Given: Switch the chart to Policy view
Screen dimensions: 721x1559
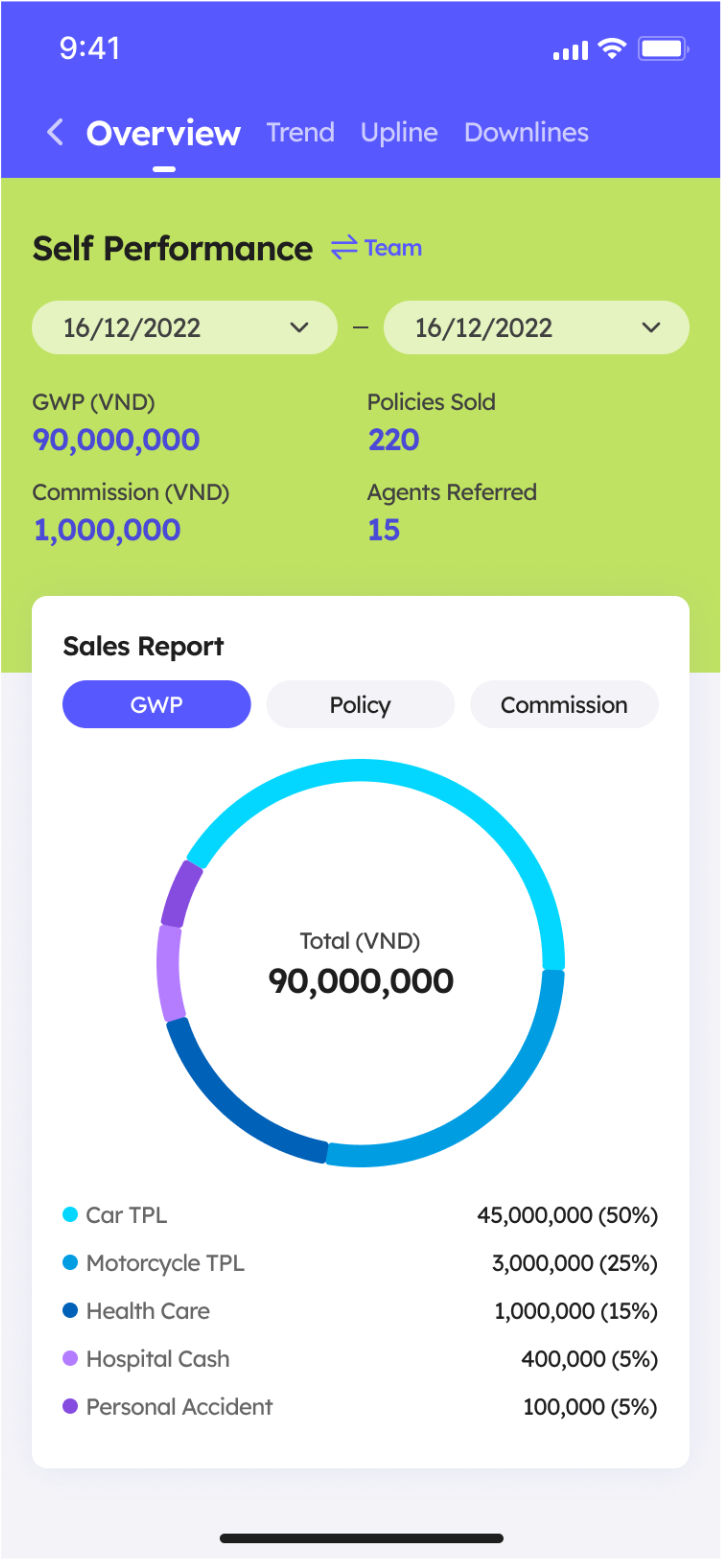Looking at the screenshot, I should pyautogui.click(x=360, y=704).
